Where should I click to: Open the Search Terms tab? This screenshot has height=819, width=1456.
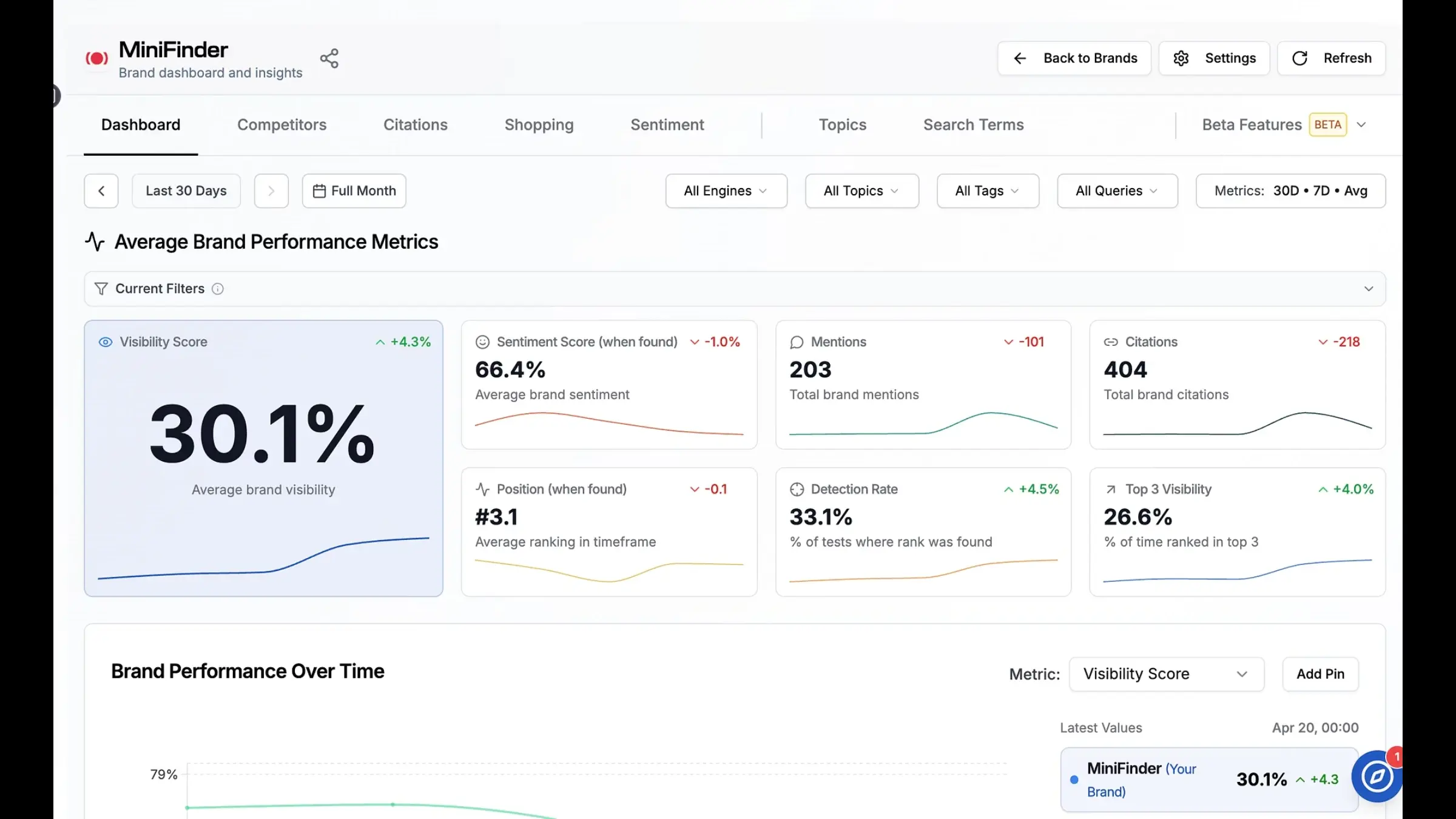tap(974, 125)
